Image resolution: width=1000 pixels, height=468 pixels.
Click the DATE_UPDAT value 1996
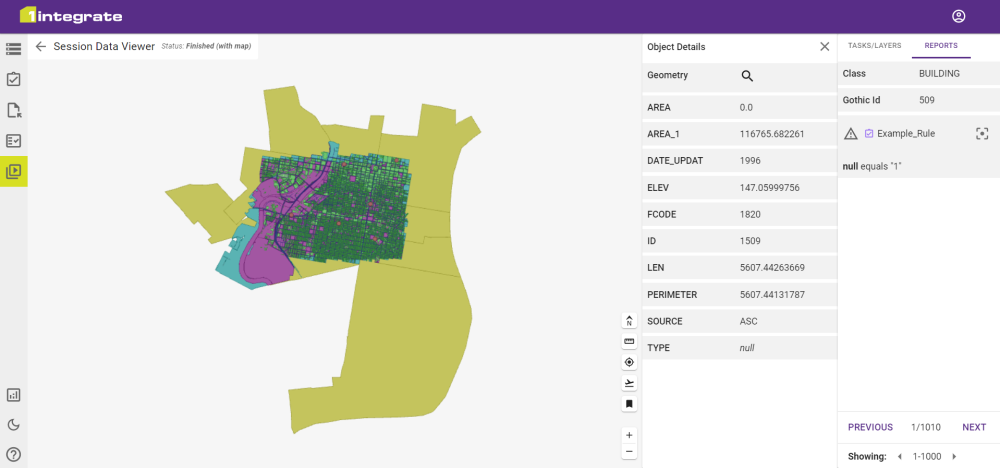point(750,161)
